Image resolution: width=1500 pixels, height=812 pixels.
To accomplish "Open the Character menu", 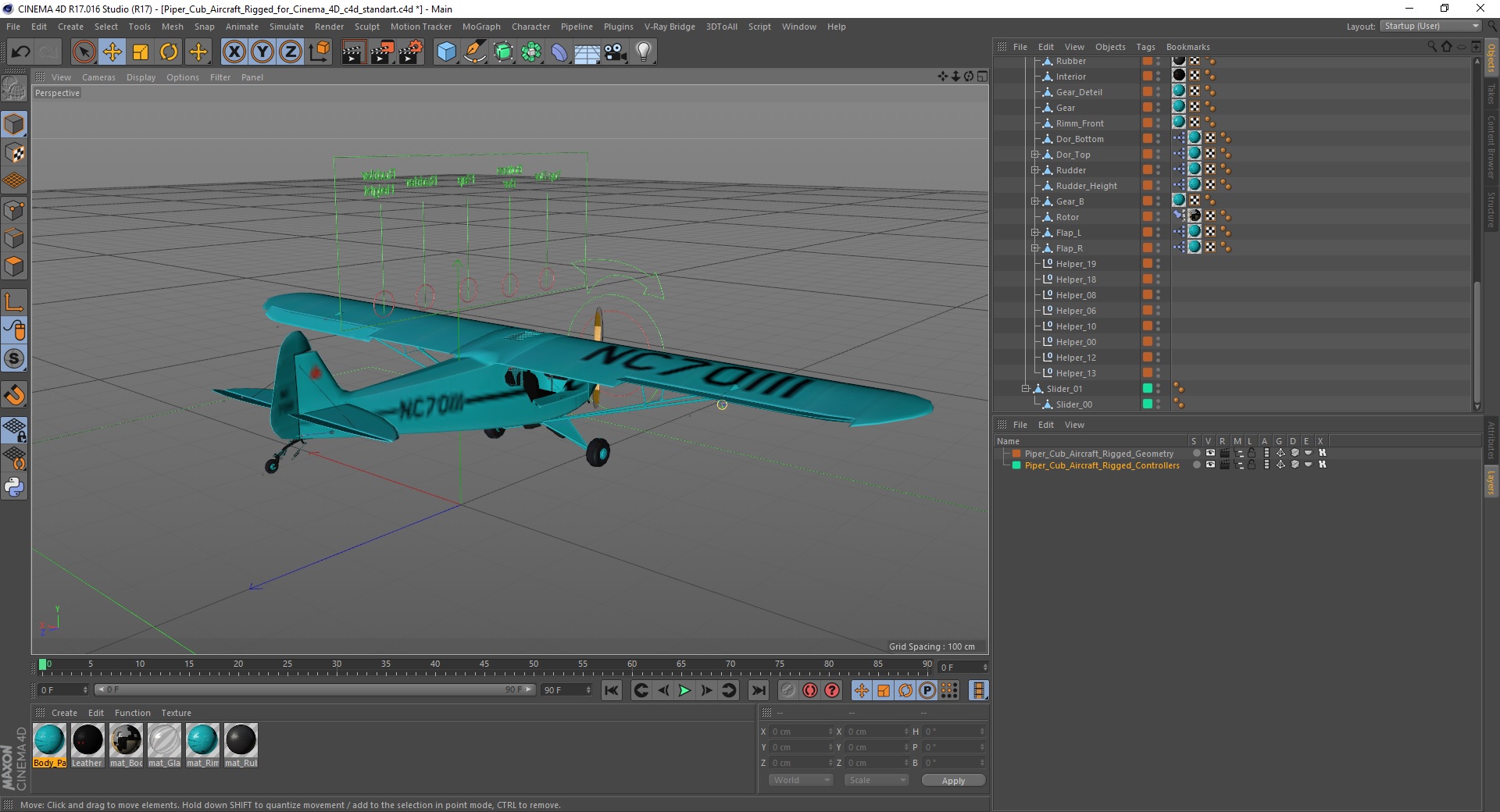I will pyautogui.click(x=530, y=27).
